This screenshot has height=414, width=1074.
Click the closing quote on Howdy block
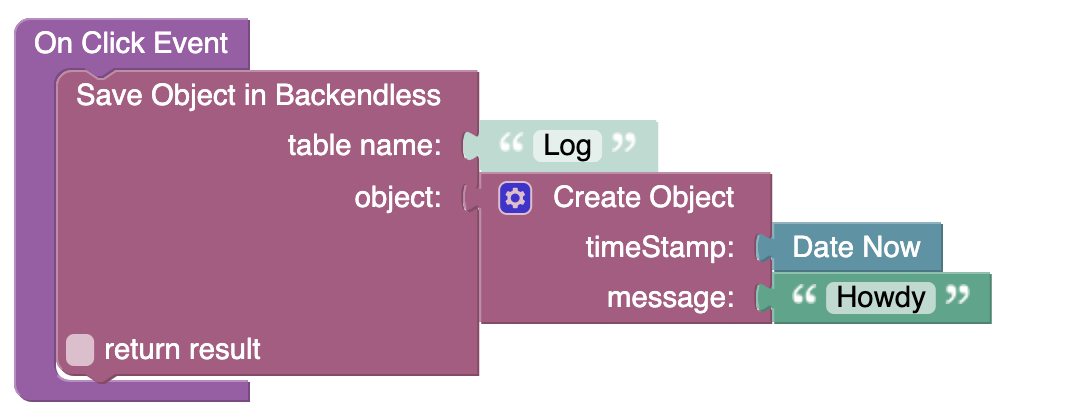point(958,296)
